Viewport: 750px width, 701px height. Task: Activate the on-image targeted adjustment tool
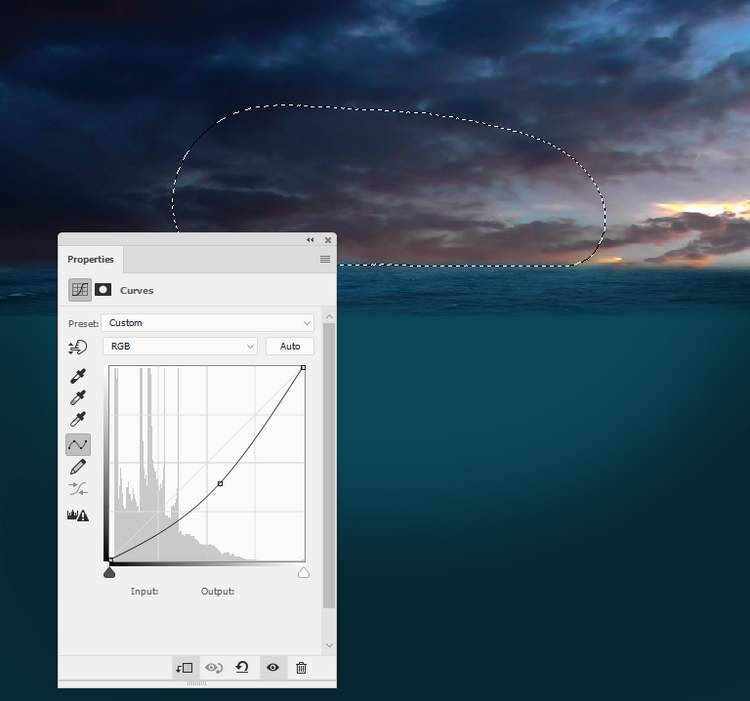click(x=77, y=347)
